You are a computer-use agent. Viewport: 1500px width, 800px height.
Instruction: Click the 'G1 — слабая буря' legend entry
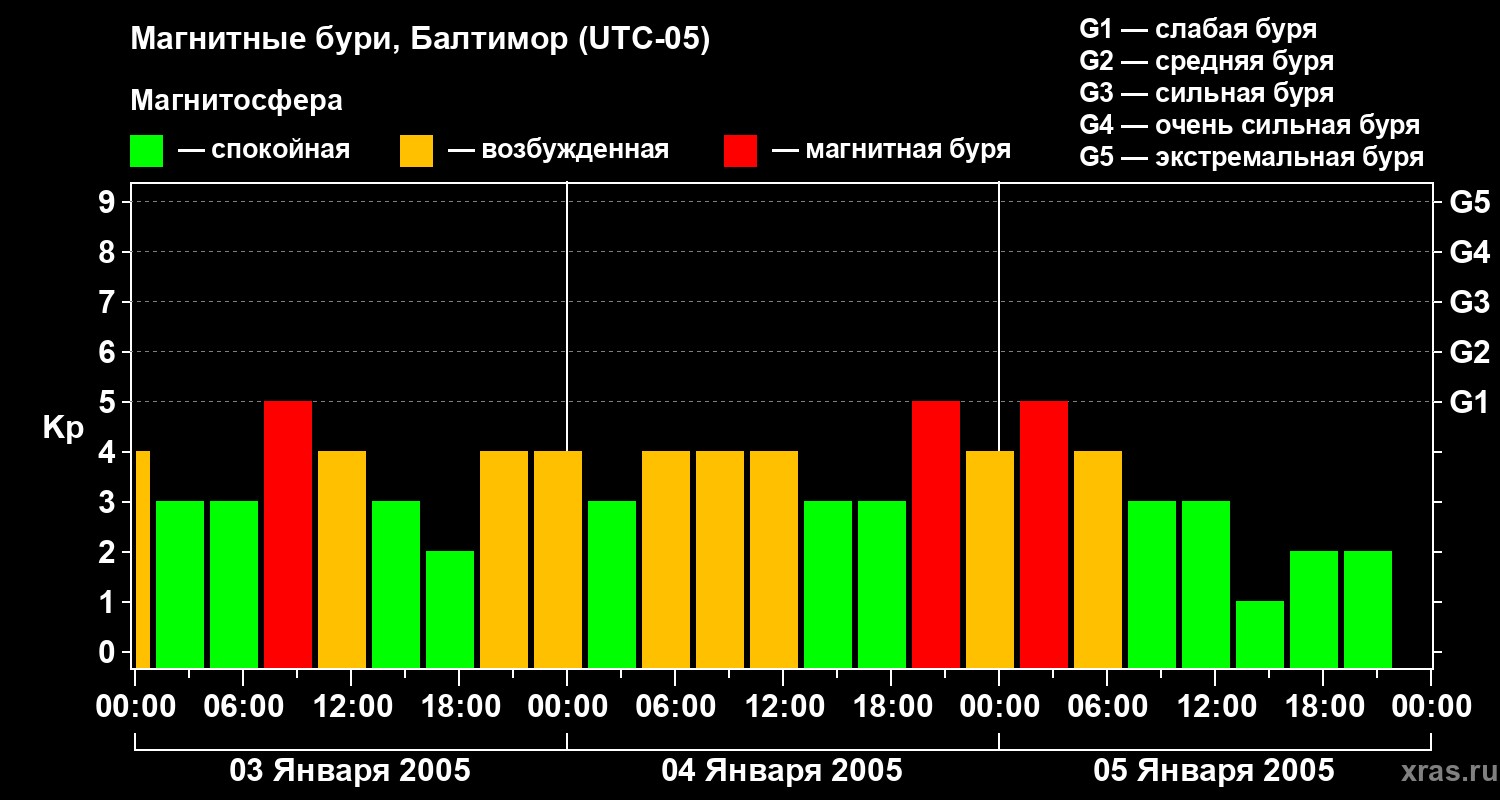click(x=1198, y=29)
